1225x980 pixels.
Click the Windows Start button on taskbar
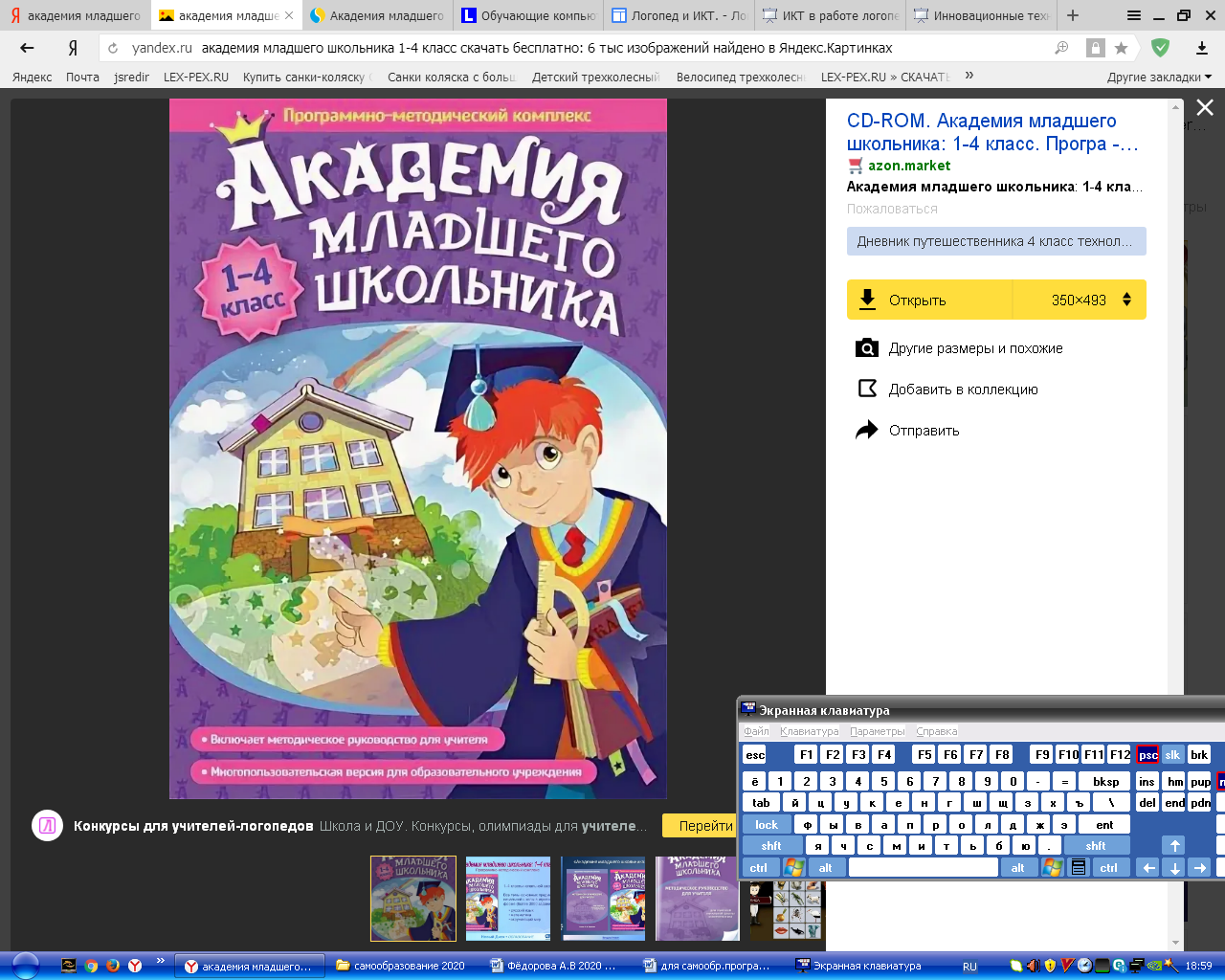click(26, 966)
